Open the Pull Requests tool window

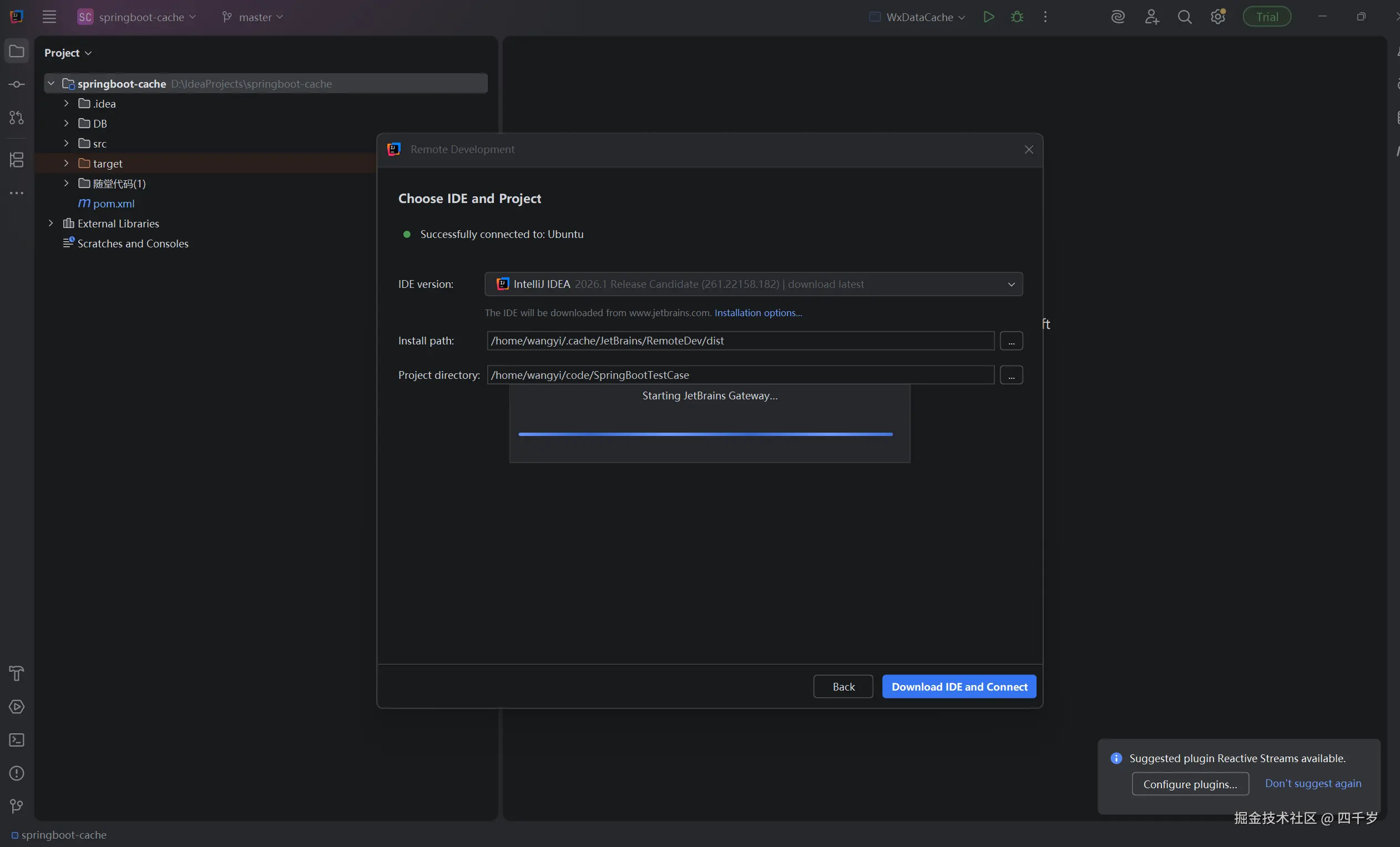17,118
